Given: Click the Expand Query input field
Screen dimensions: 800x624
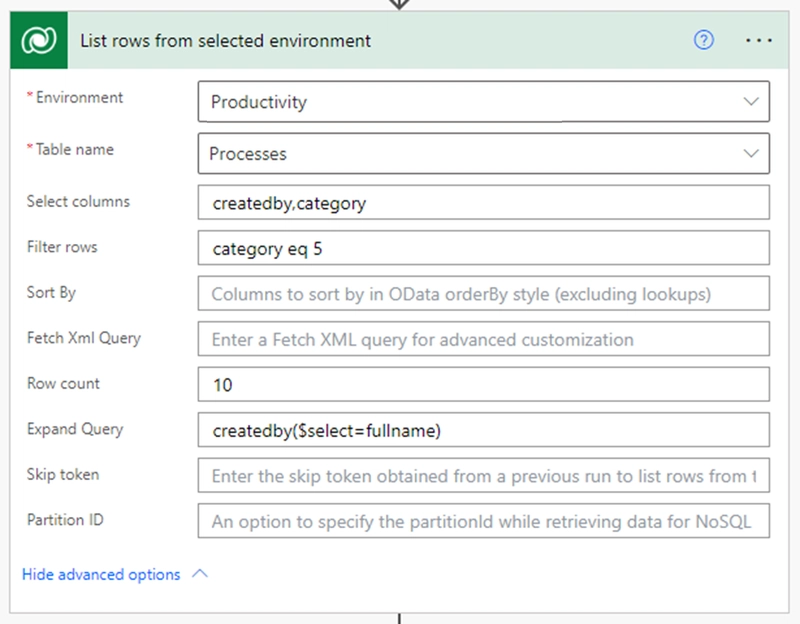Looking at the screenshot, I should coord(483,431).
